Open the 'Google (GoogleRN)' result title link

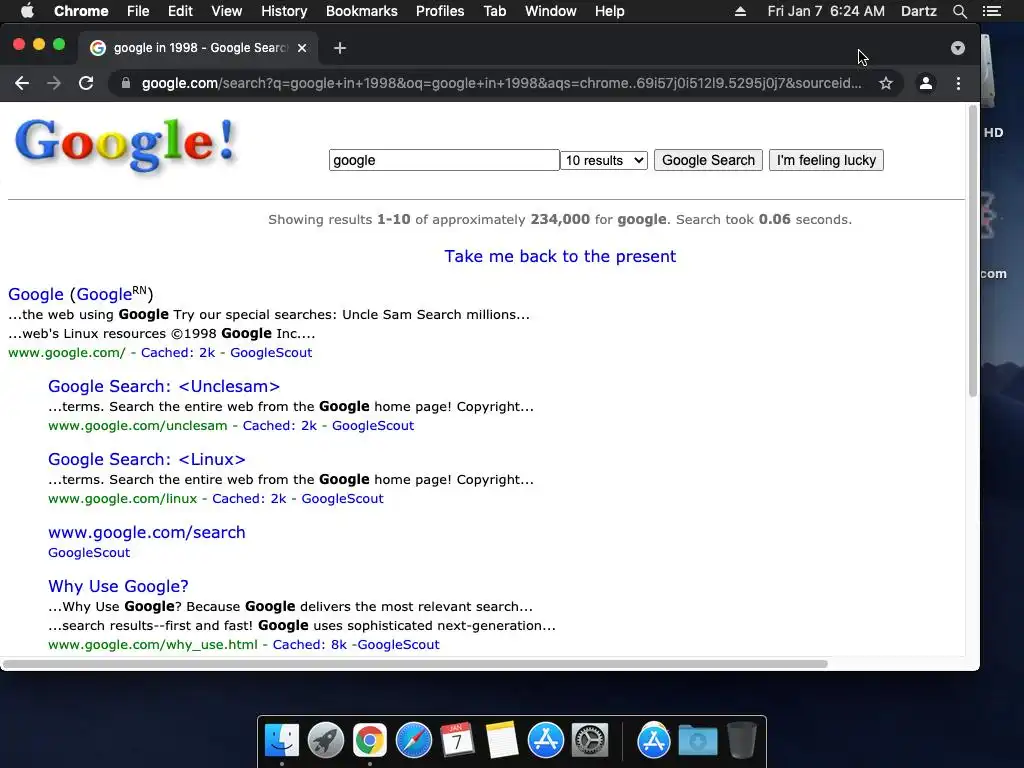click(x=81, y=294)
